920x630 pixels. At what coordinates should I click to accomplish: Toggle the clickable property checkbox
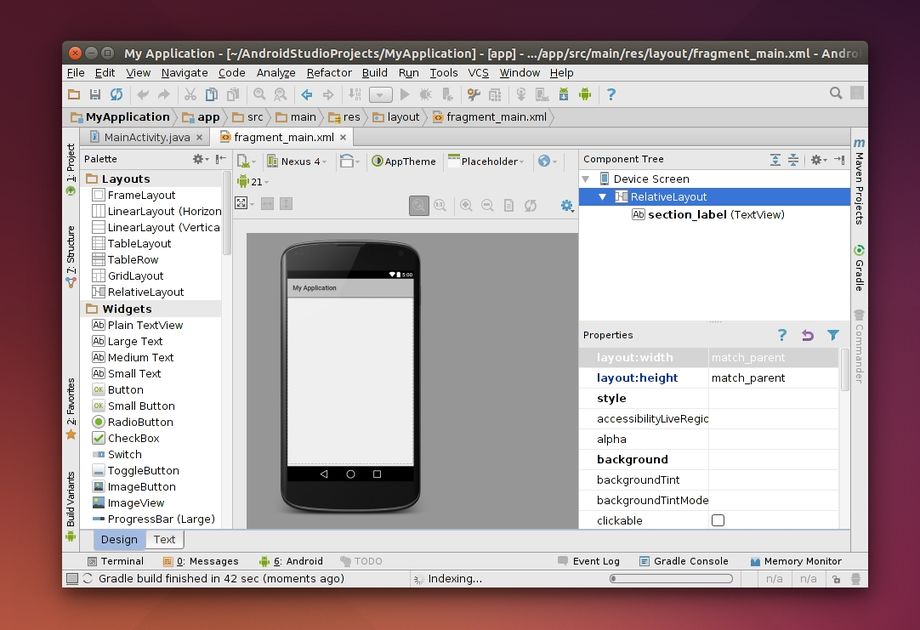pyautogui.click(x=718, y=520)
